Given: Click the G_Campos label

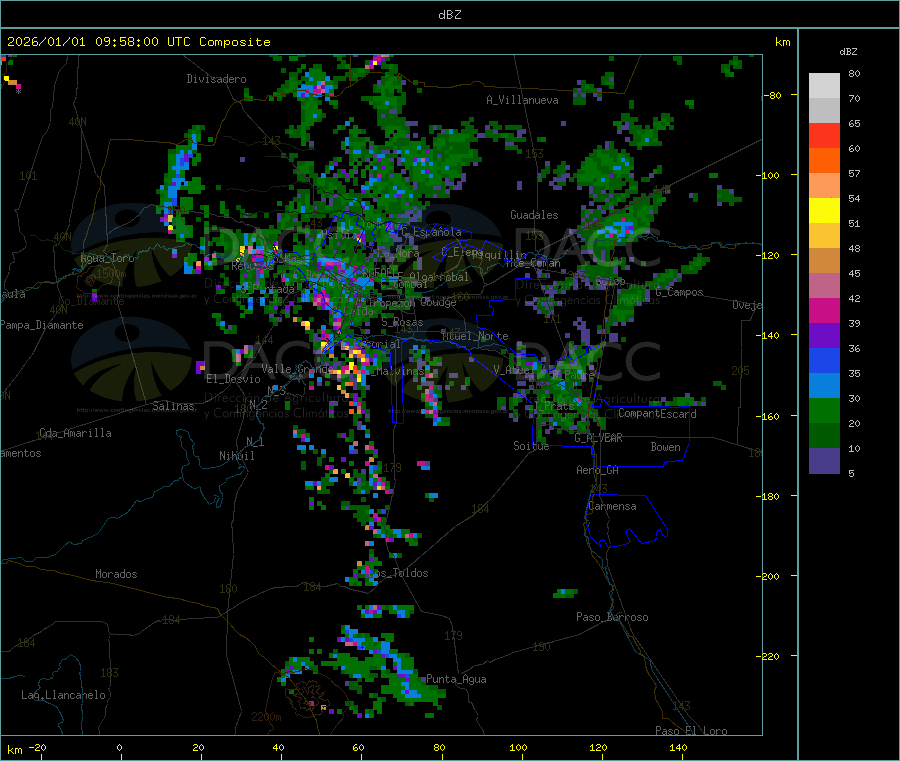Looking at the screenshot, I should [679, 292].
